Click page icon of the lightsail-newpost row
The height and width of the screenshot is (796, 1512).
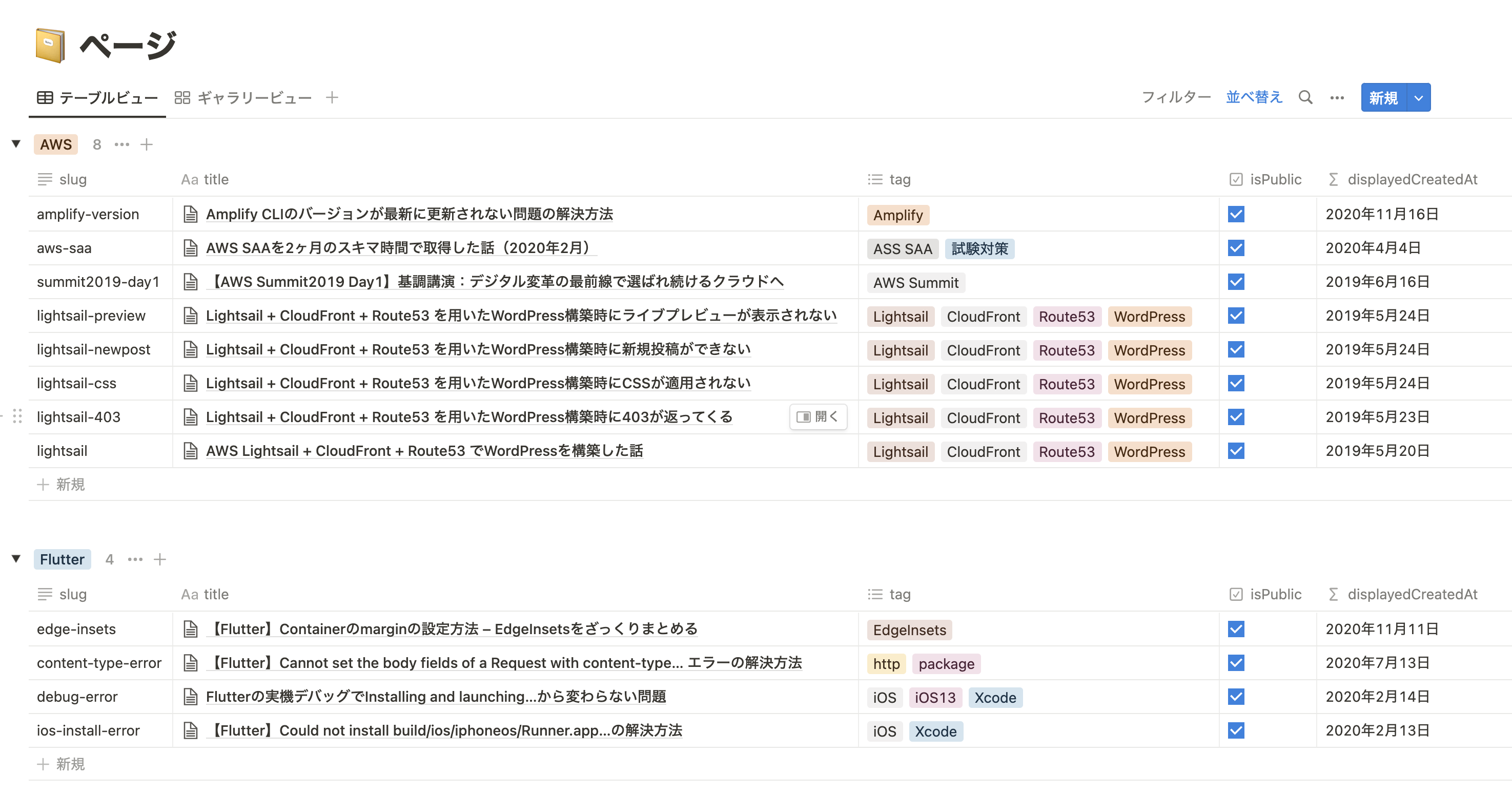[x=190, y=350]
